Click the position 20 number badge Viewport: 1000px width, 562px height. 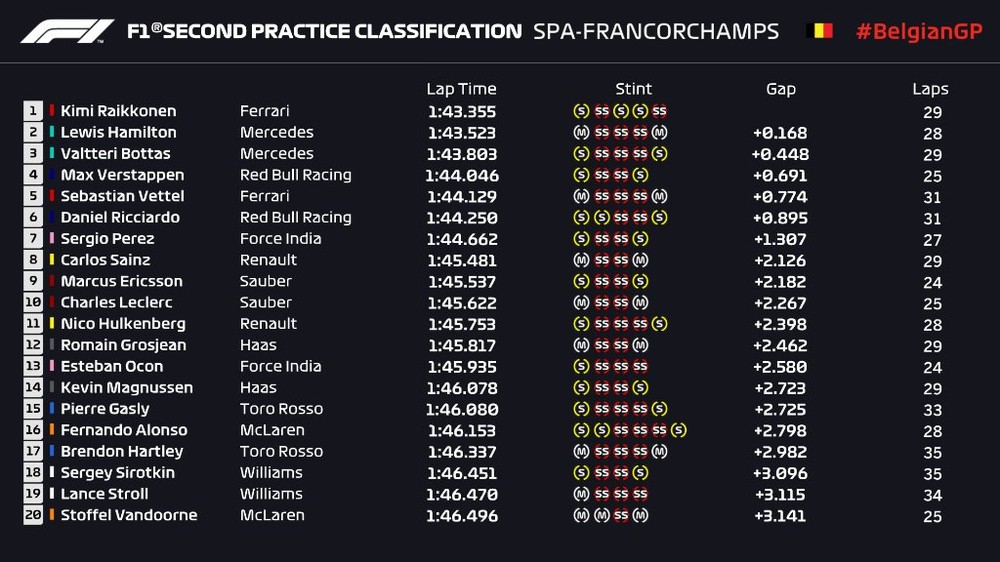coord(33,515)
